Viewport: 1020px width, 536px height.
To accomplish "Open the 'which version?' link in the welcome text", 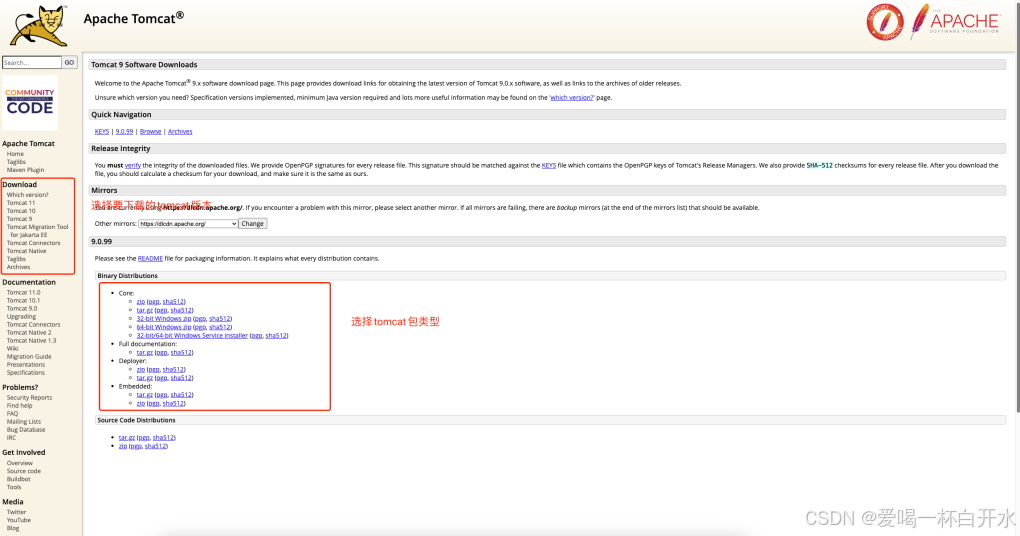I will coord(572,98).
